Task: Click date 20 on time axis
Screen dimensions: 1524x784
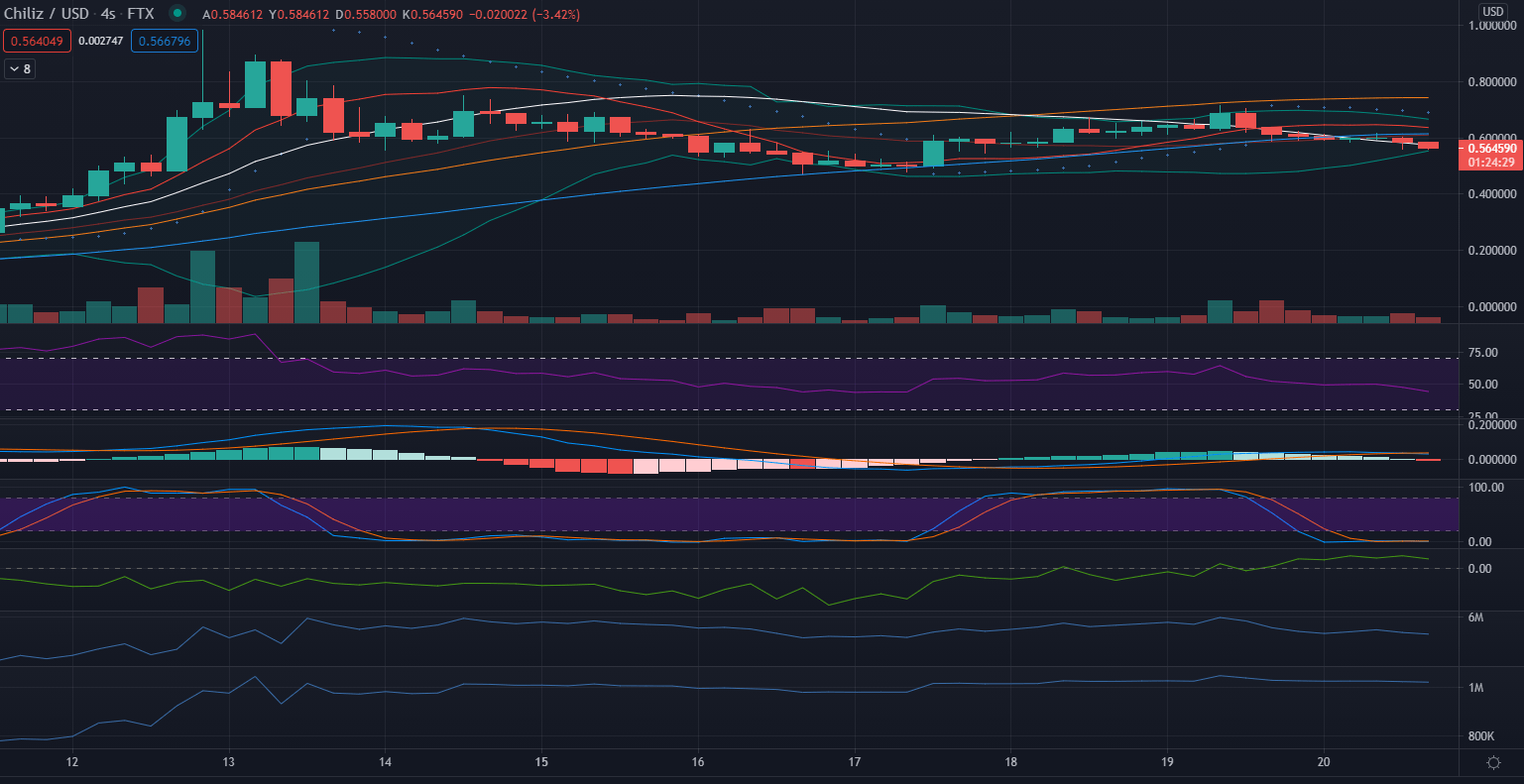Action: [x=1323, y=762]
